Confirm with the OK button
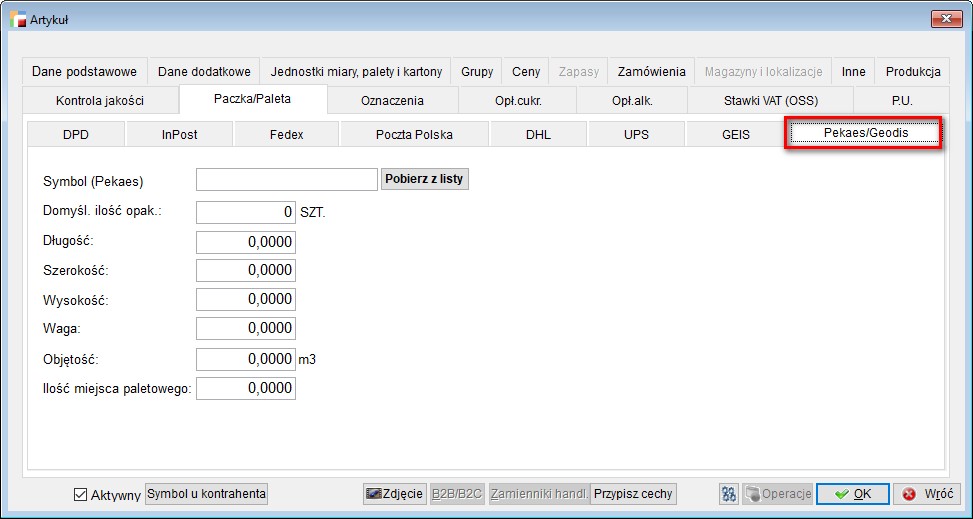Viewport: 973px width, 519px height. [852, 494]
